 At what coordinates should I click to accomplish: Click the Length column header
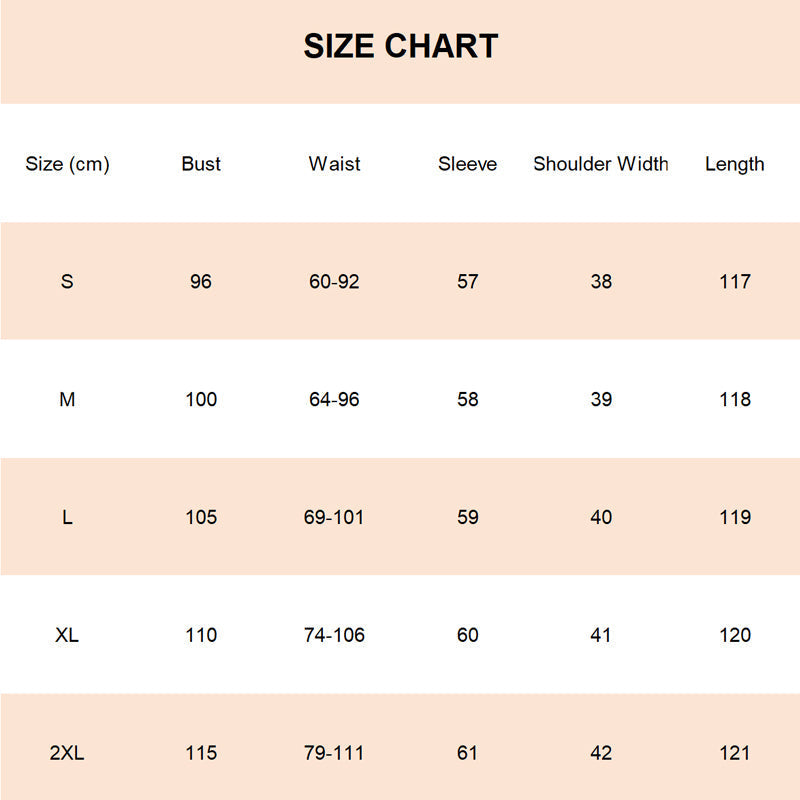point(734,164)
